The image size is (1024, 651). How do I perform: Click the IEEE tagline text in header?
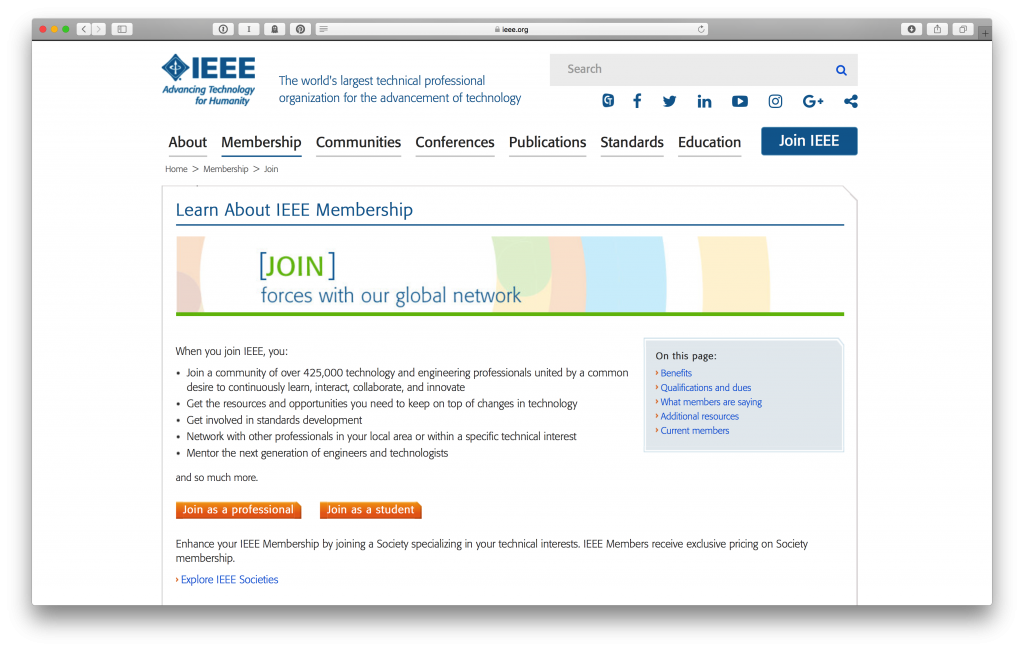click(x=400, y=89)
